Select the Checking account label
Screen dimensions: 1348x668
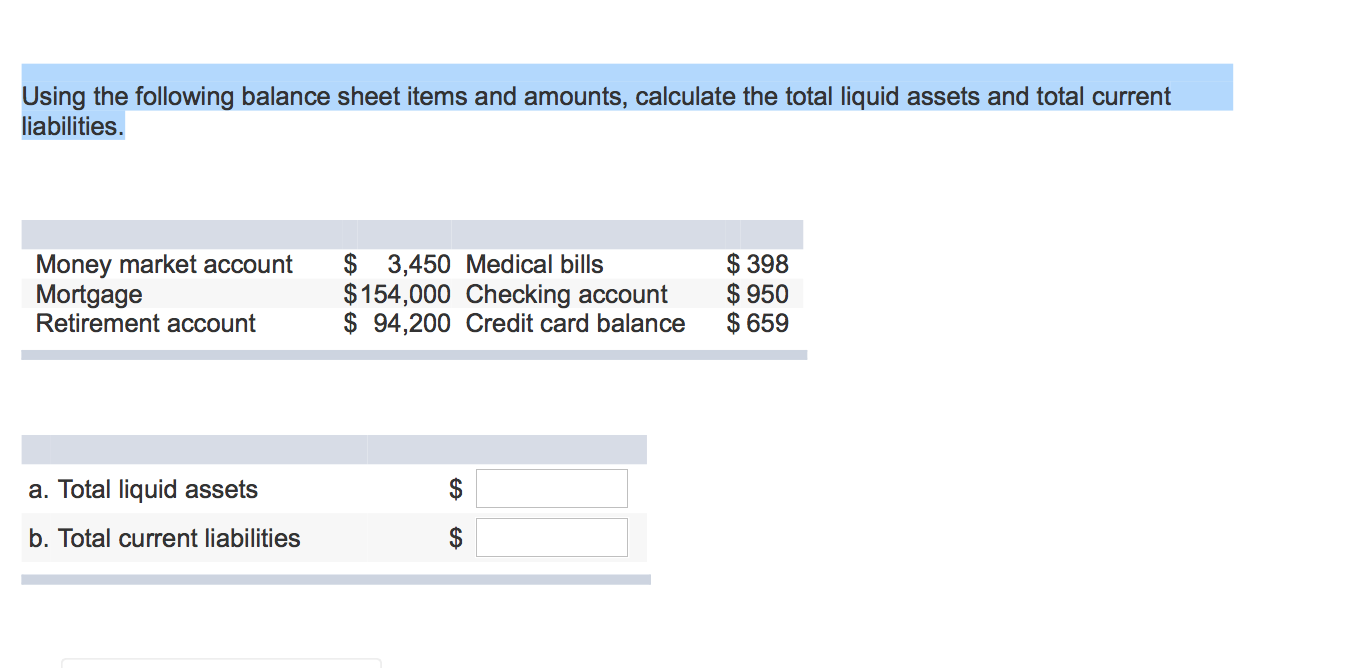566,294
